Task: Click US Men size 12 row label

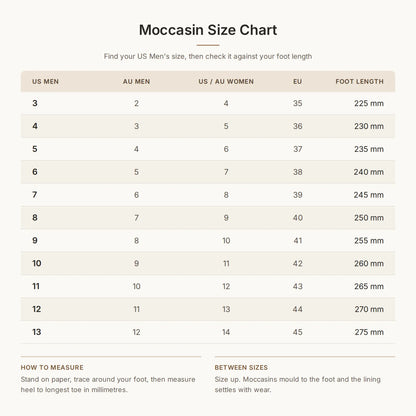Action: pyautogui.click(x=36, y=309)
